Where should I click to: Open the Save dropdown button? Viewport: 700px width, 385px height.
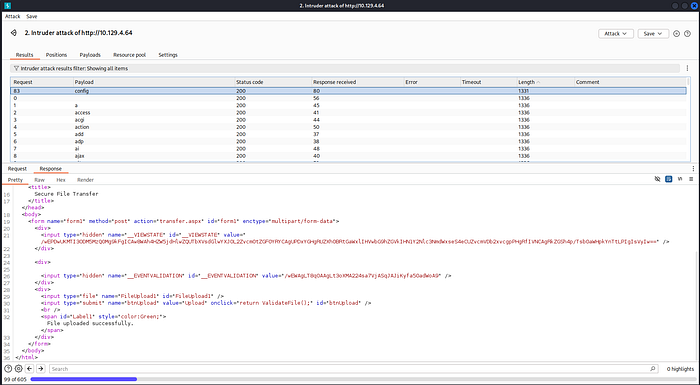653,33
